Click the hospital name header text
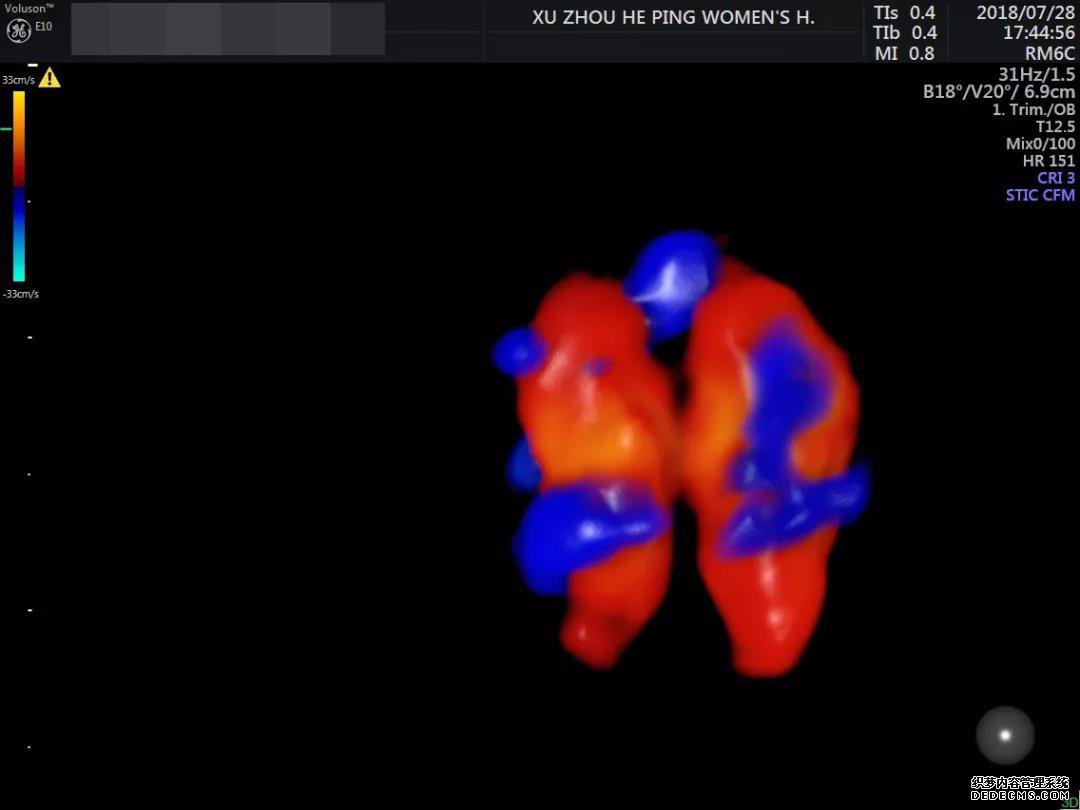Viewport: 1080px width, 810px height. tap(673, 18)
